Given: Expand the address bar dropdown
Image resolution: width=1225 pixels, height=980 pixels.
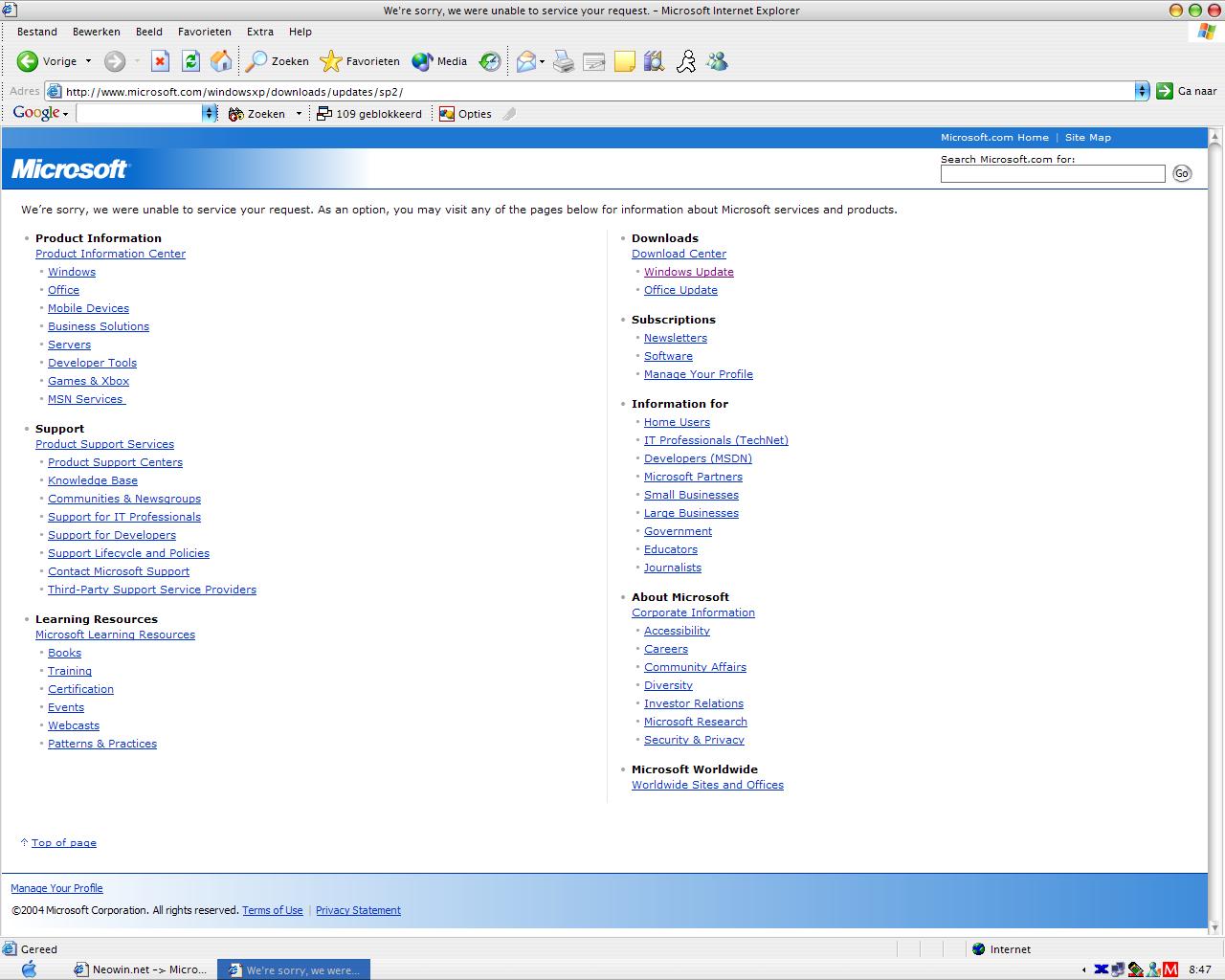Looking at the screenshot, I should tap(1142, 91).
